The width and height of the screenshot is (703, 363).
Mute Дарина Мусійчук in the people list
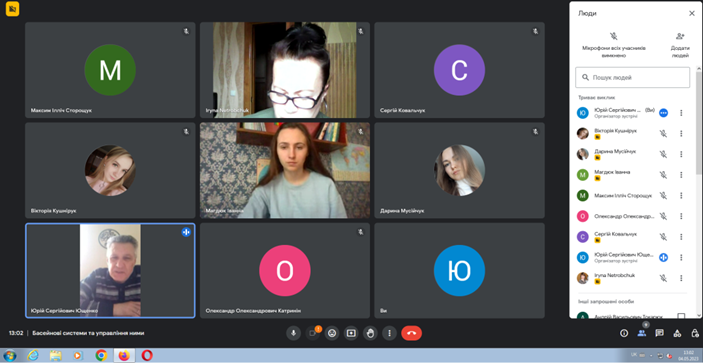pos(663,154)
